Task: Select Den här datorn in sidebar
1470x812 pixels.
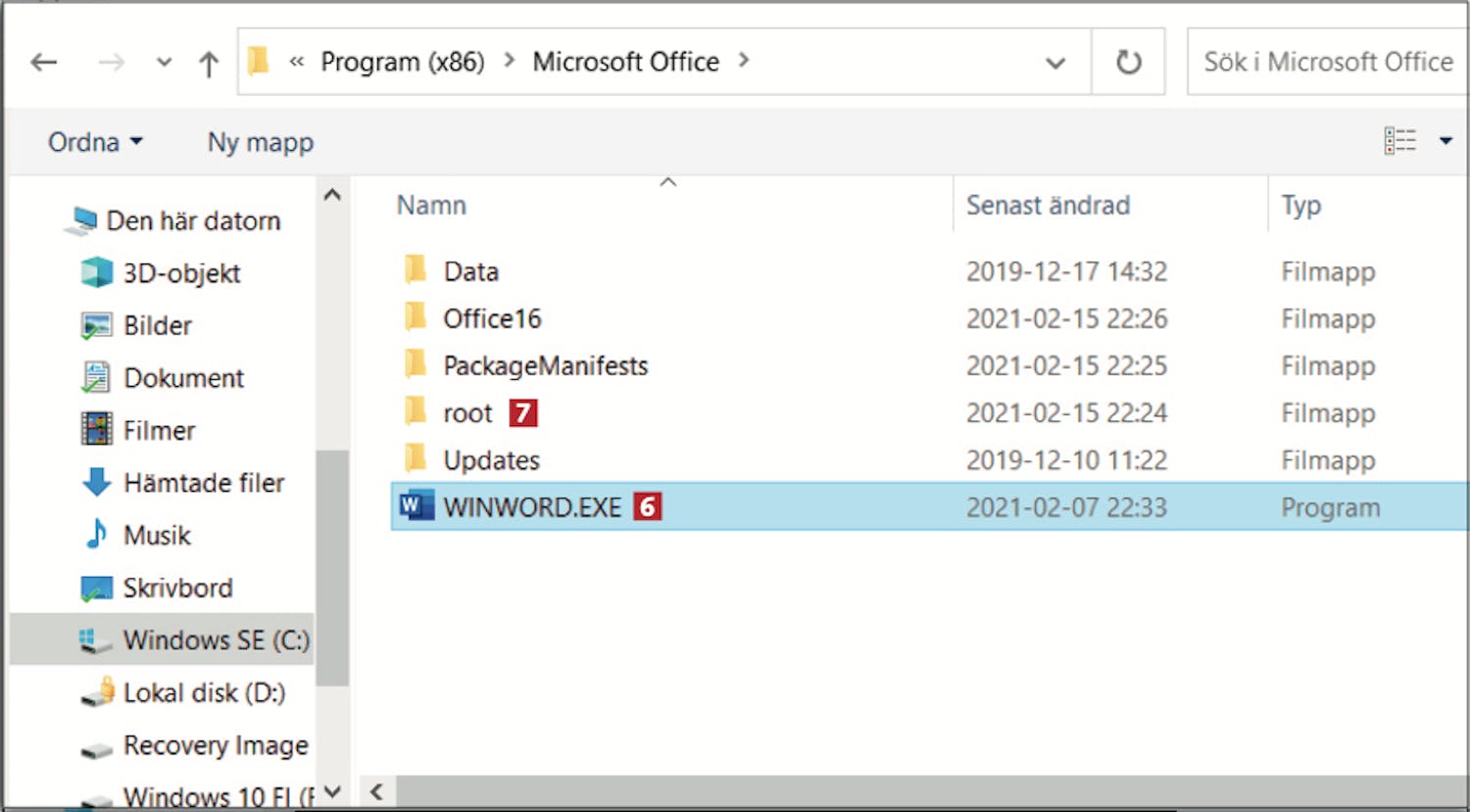Action: click(193, 221)
